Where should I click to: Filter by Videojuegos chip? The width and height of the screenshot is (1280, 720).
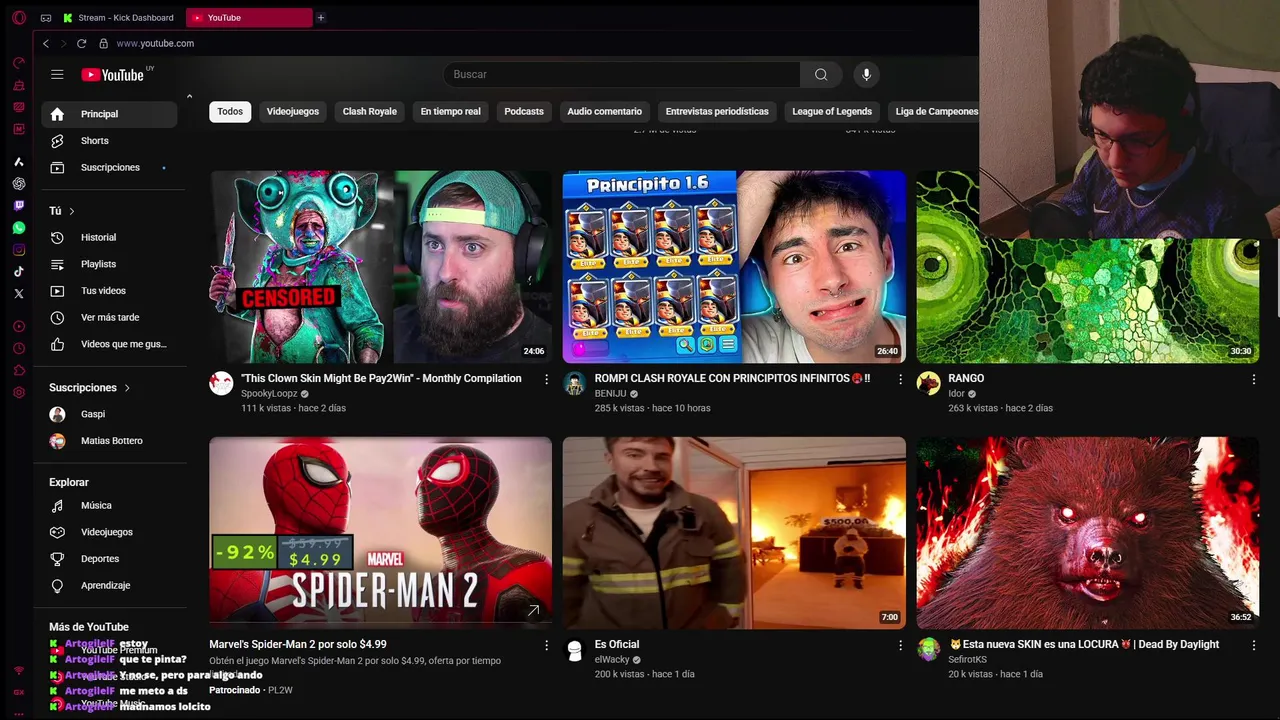point(293,111)
